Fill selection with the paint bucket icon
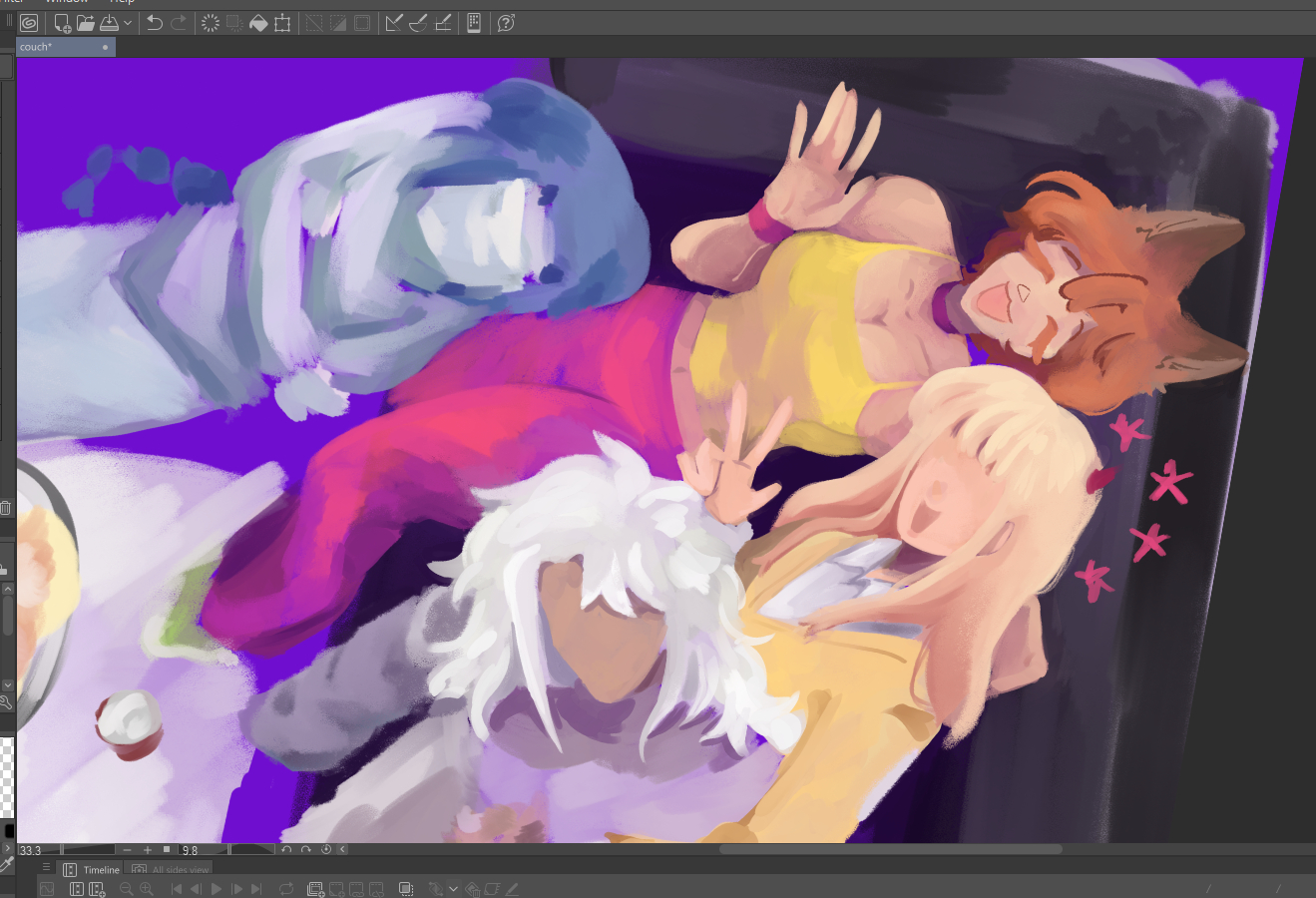Image resolution: width=1316 pixels, height=898 pixels. pyautogui.click(x=258, y=23)
